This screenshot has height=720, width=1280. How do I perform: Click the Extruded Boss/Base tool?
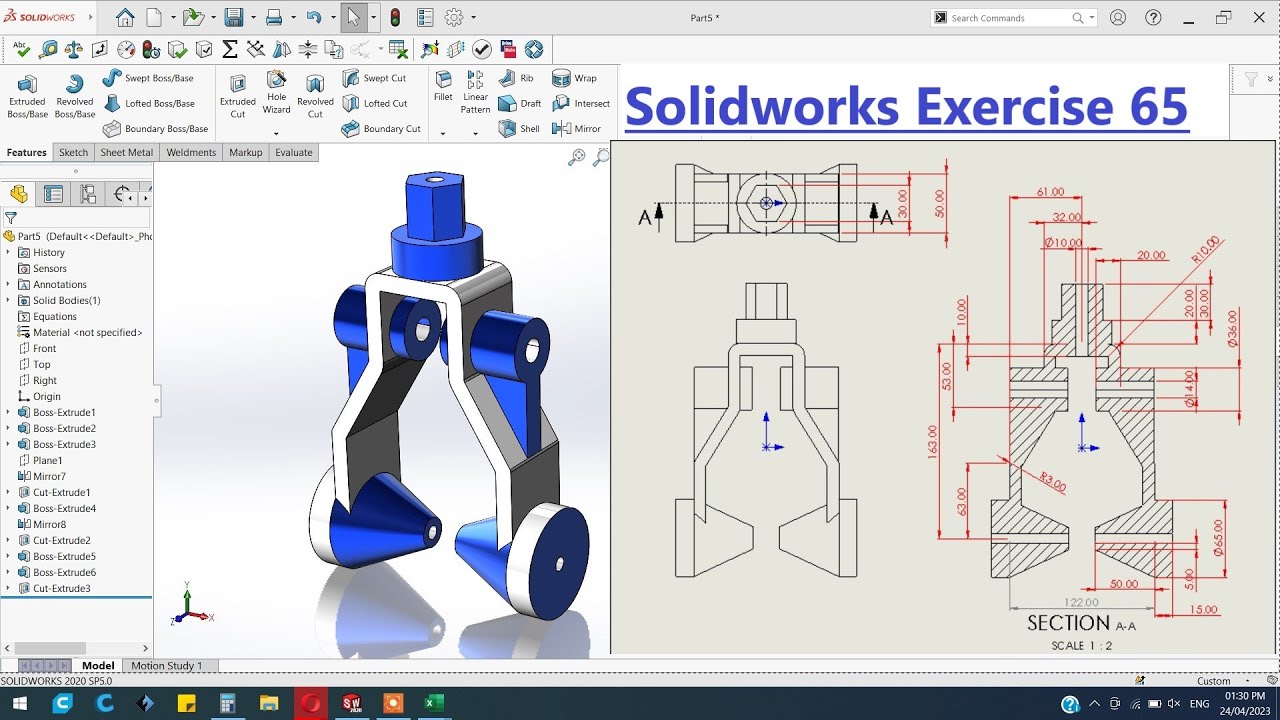pos(27,96)
